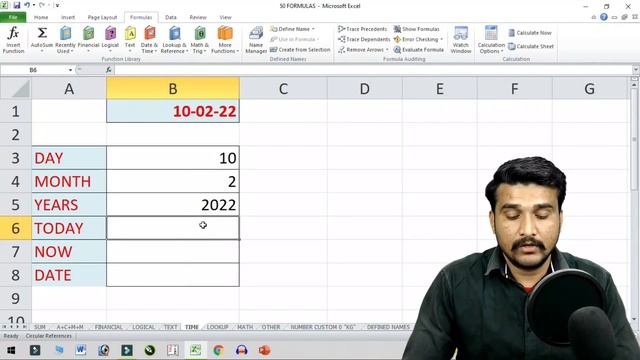This screenshot has width=640, height=360.
Task: Click Calculate Sheet
Action: pos(531,47)
